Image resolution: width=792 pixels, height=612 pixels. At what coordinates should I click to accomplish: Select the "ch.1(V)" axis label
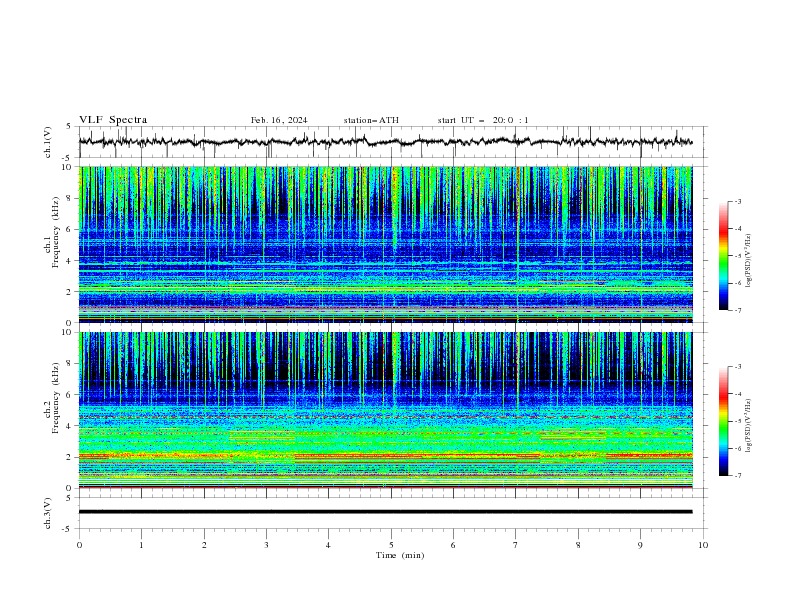(x=48, y=142)
